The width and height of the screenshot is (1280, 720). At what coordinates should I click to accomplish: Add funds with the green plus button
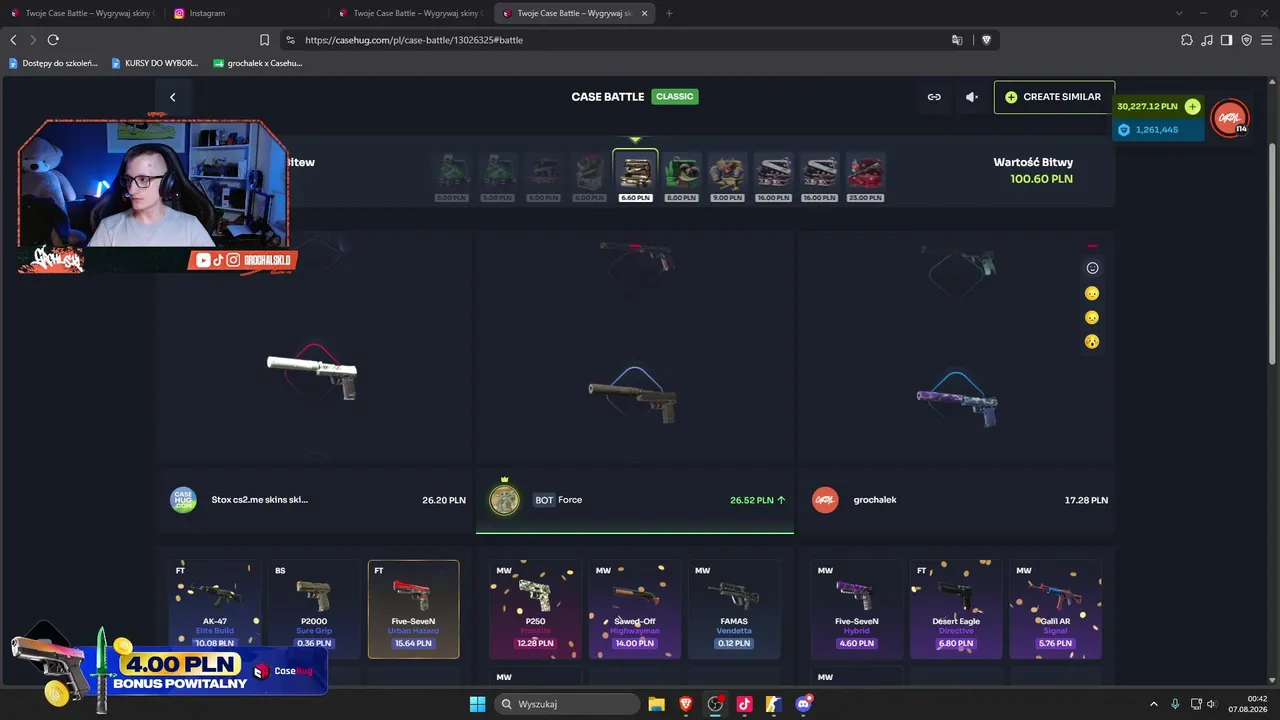coord(1192,106)
